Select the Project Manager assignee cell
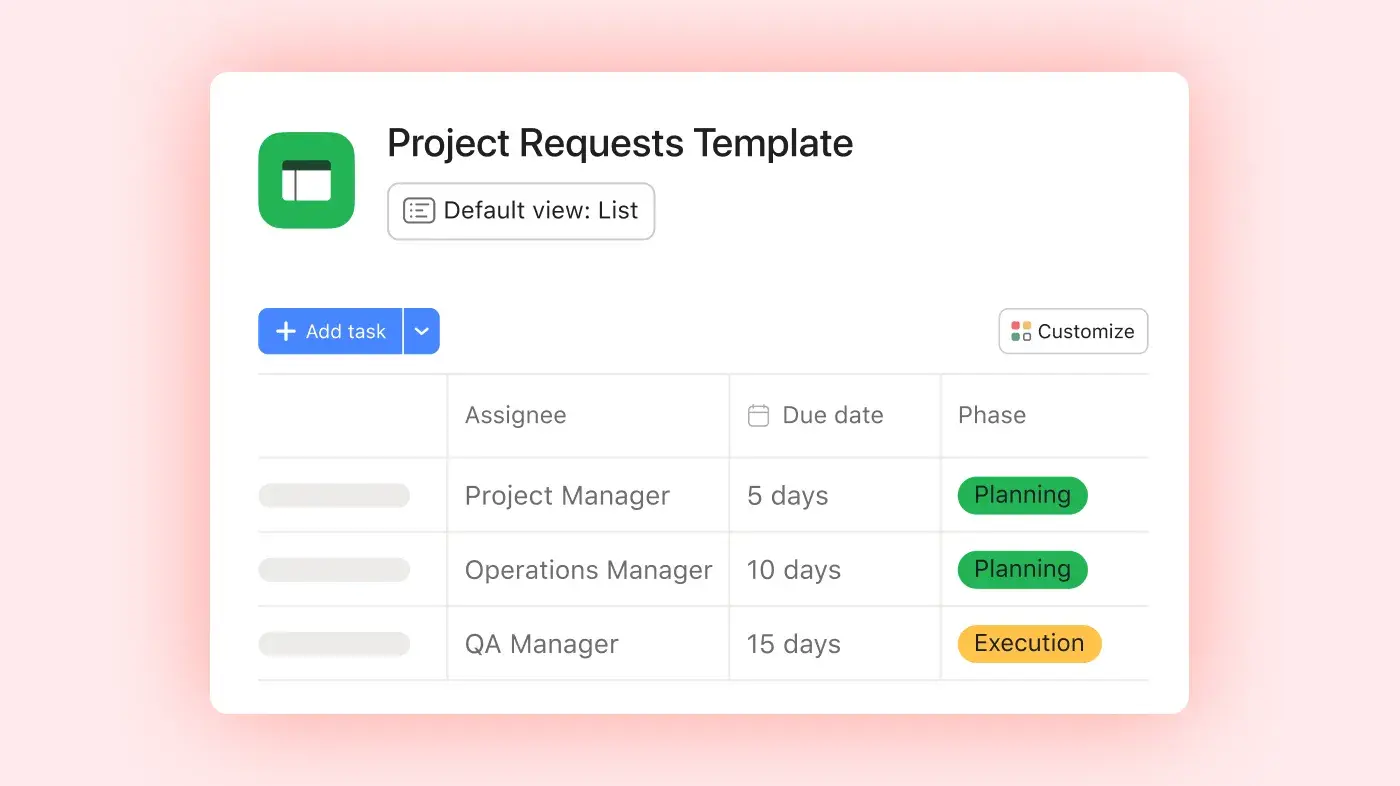The height and width of the screenshot is (786, 1400). (567, 496)
